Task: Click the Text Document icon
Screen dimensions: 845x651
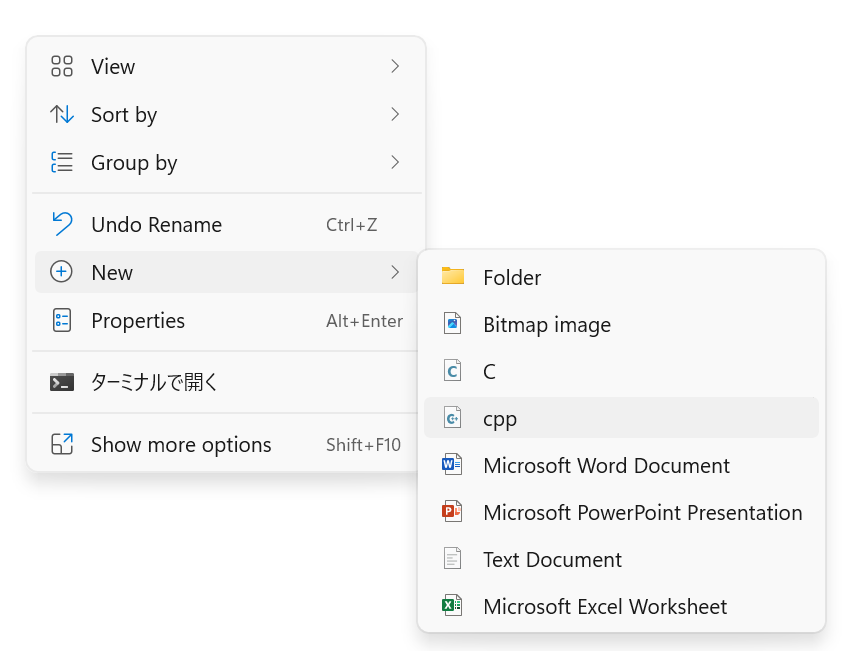Action: [453, 559]
